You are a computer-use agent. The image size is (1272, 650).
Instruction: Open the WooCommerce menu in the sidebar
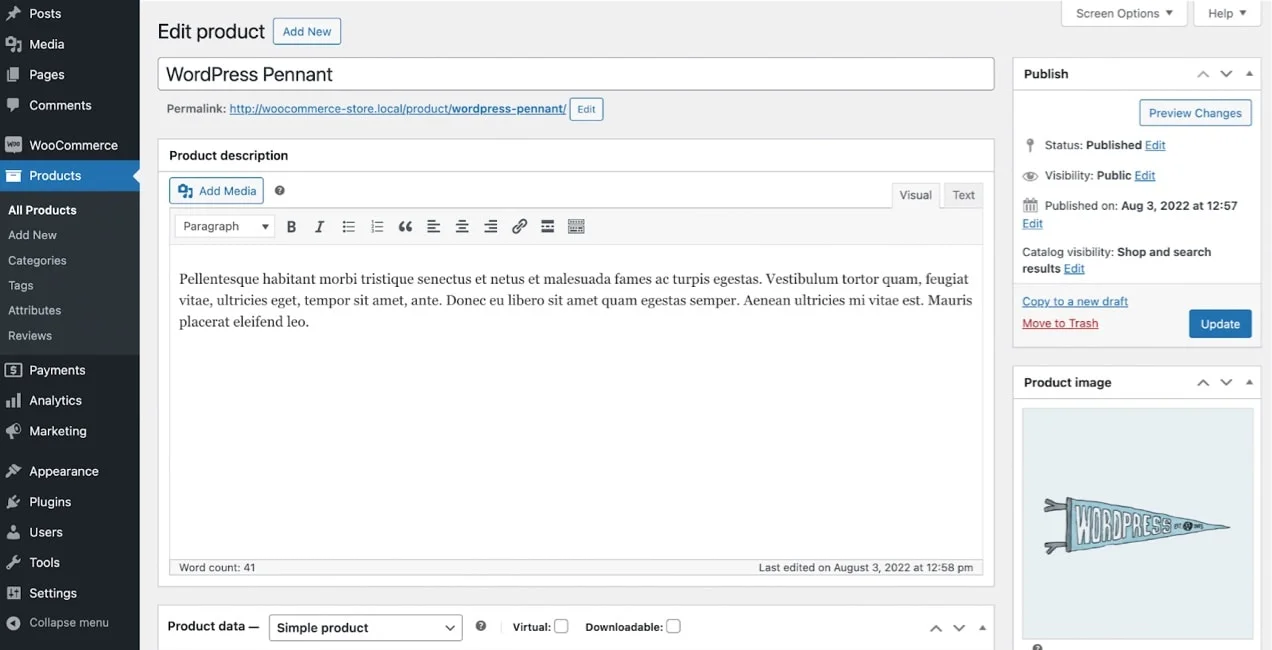(73, 145)
